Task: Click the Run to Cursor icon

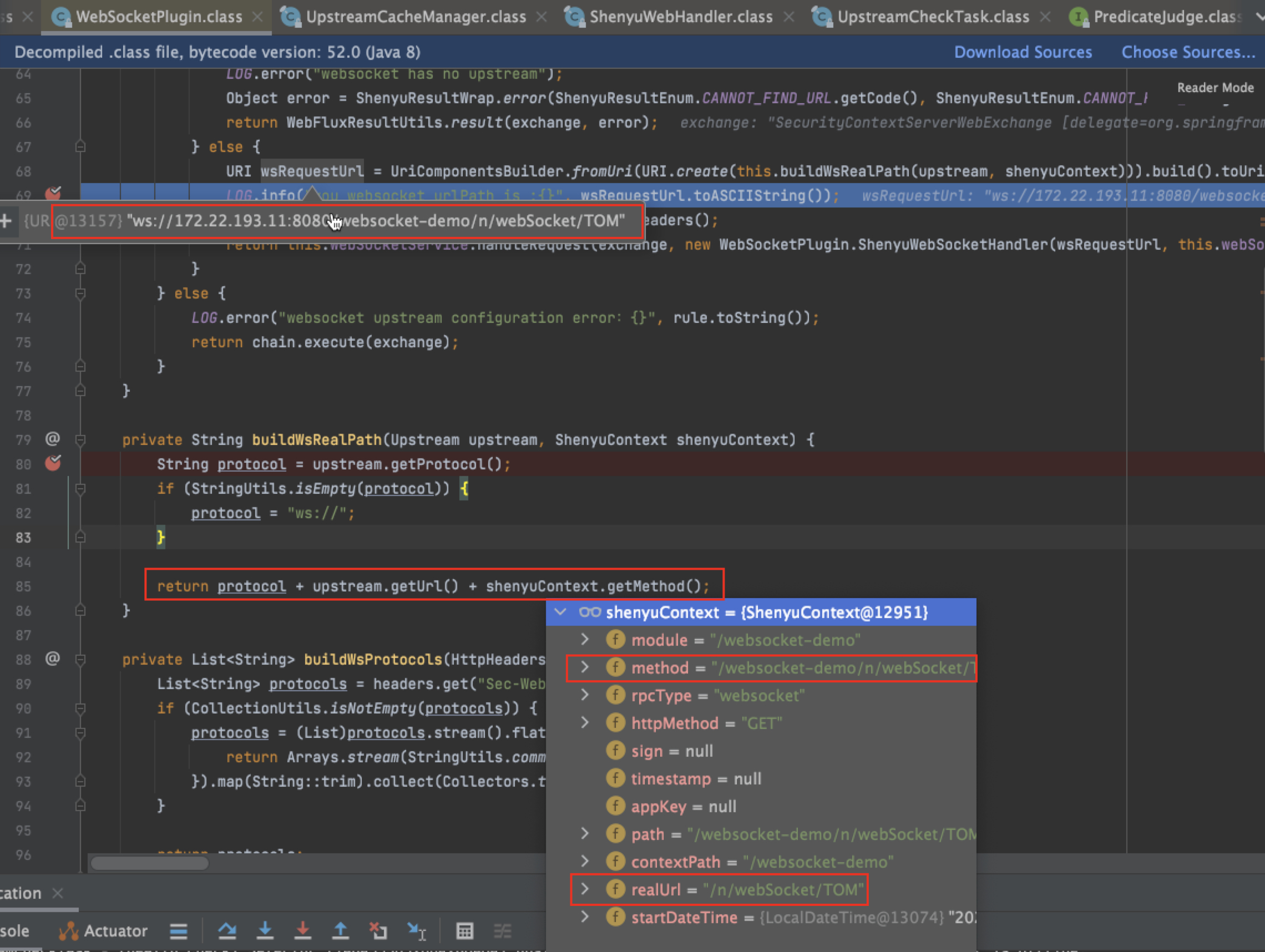Action: (417, 931)
